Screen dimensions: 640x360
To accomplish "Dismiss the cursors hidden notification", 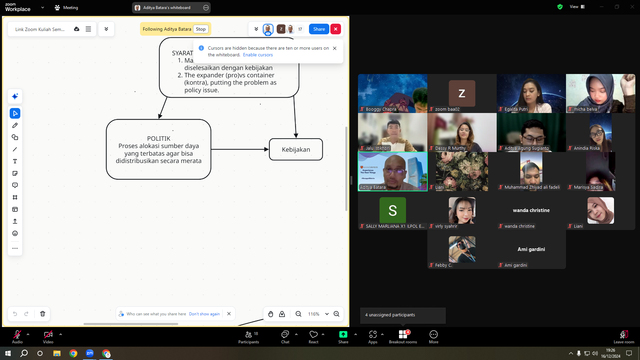I will point(335,48).
